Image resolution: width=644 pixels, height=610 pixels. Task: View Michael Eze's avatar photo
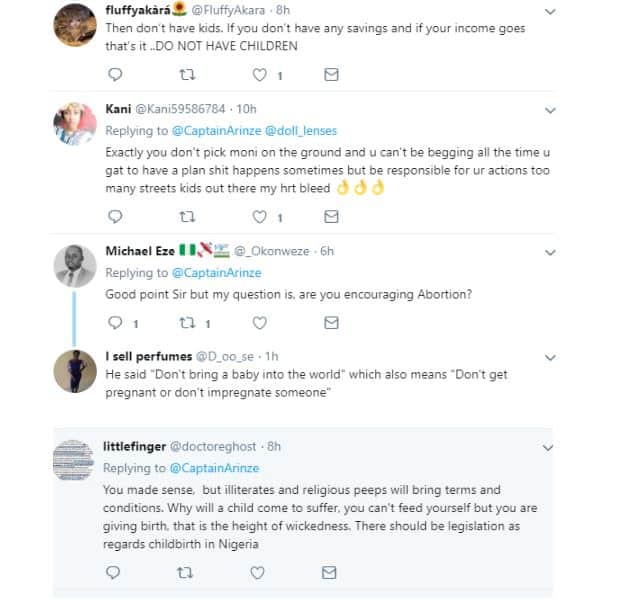73,268
